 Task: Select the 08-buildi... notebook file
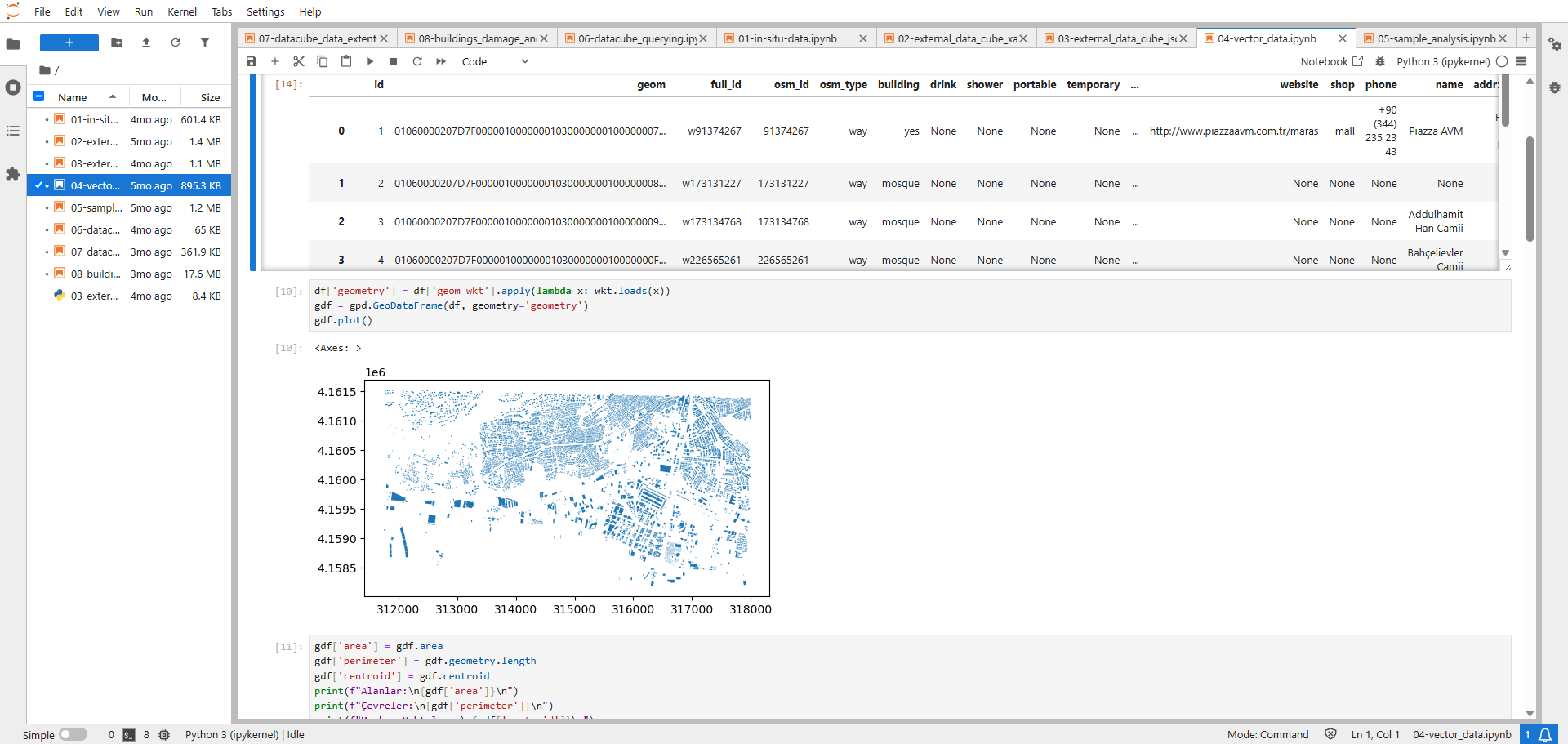pyautogui.click(x=131, y=274)
